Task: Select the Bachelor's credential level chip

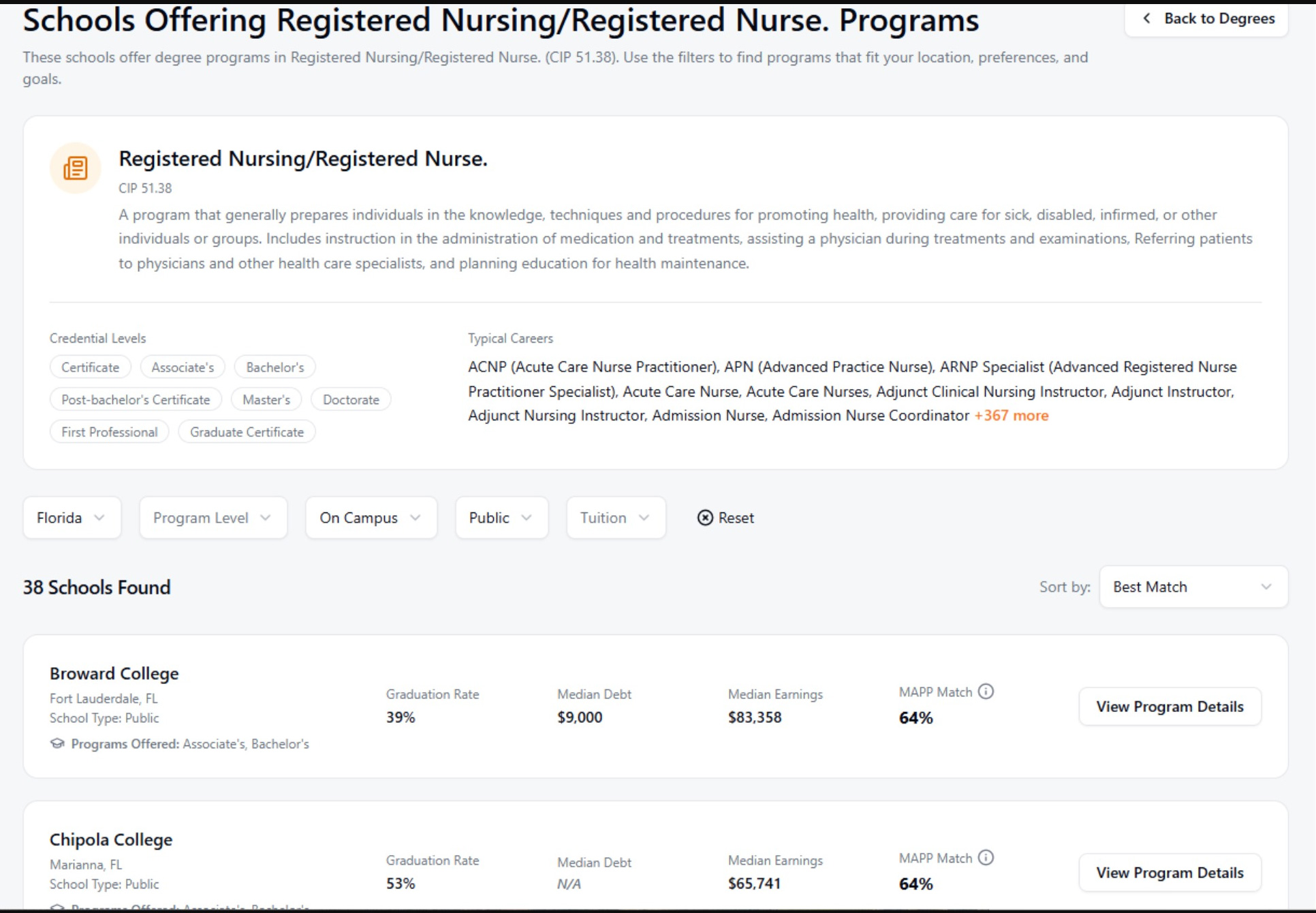Action: click(x=275, y=367)
